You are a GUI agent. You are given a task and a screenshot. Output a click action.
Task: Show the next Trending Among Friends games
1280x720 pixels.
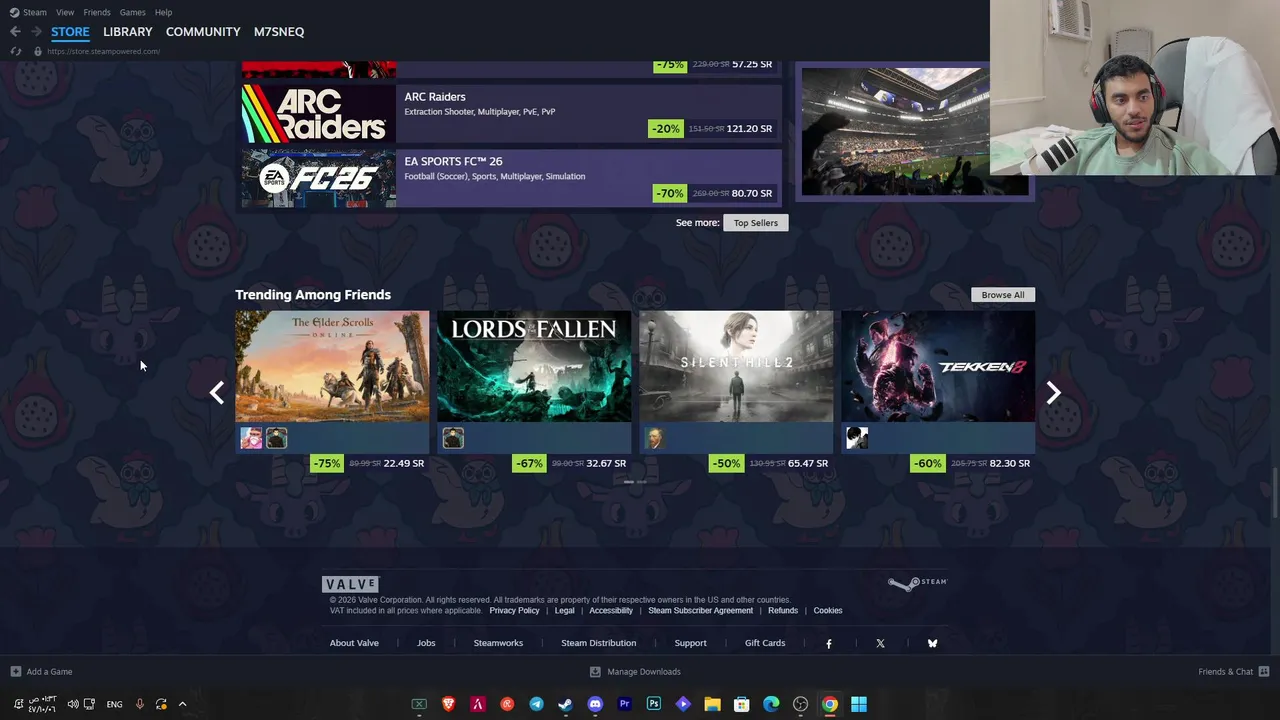click(1053, 393)
